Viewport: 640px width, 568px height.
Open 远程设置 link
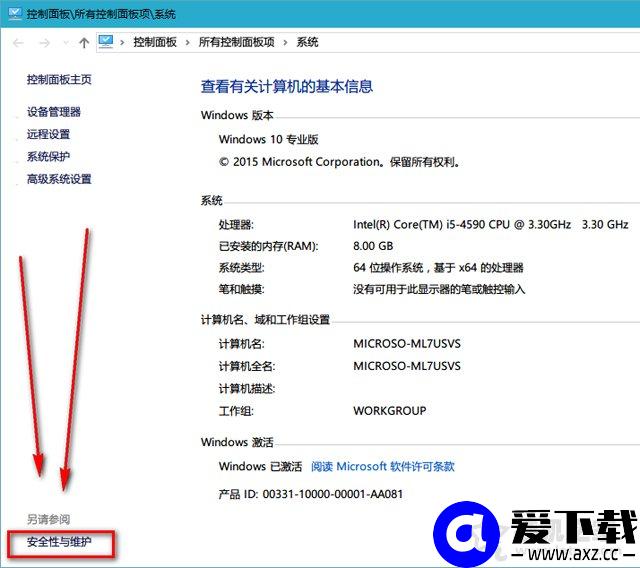point(49,134)
